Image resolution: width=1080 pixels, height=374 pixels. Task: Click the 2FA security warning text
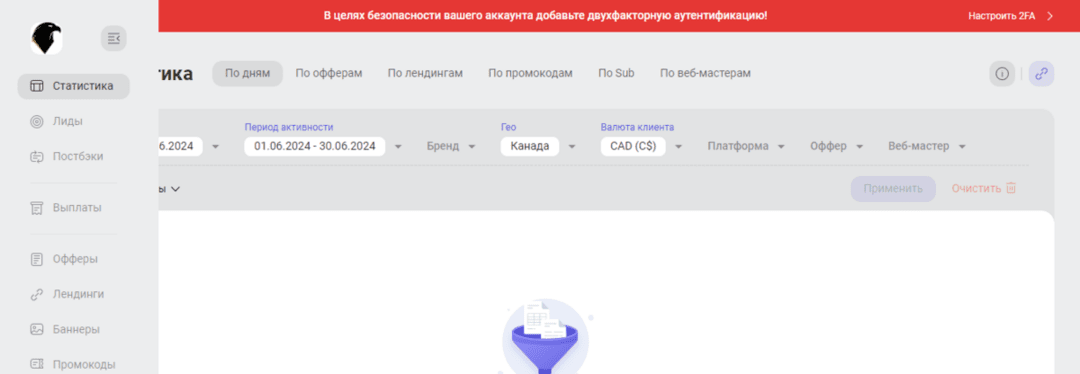tap(545, 15)
